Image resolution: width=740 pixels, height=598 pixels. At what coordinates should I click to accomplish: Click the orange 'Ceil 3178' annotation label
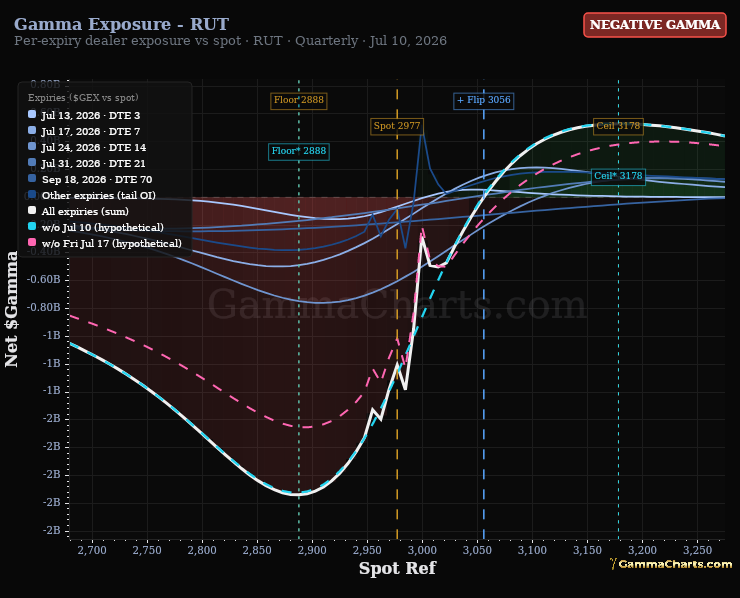click(618, 126)
